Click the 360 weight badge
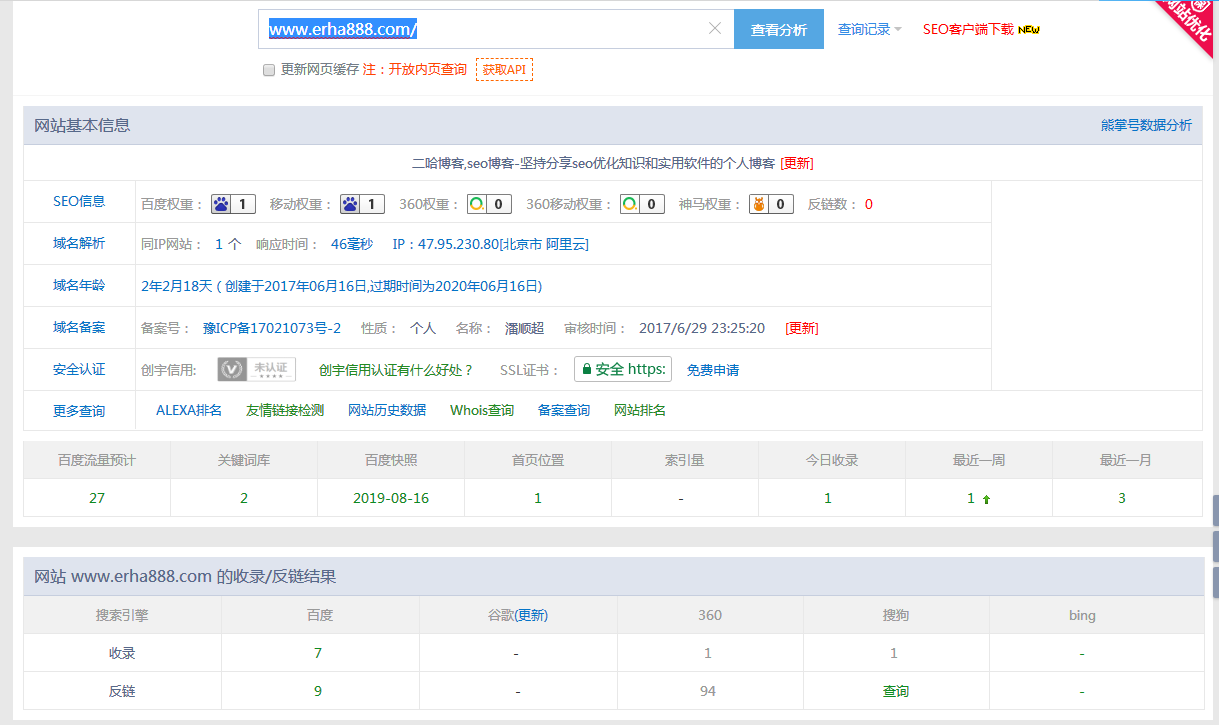The width and height of the screenshot is (1219, 725). (x=489, y=204)
